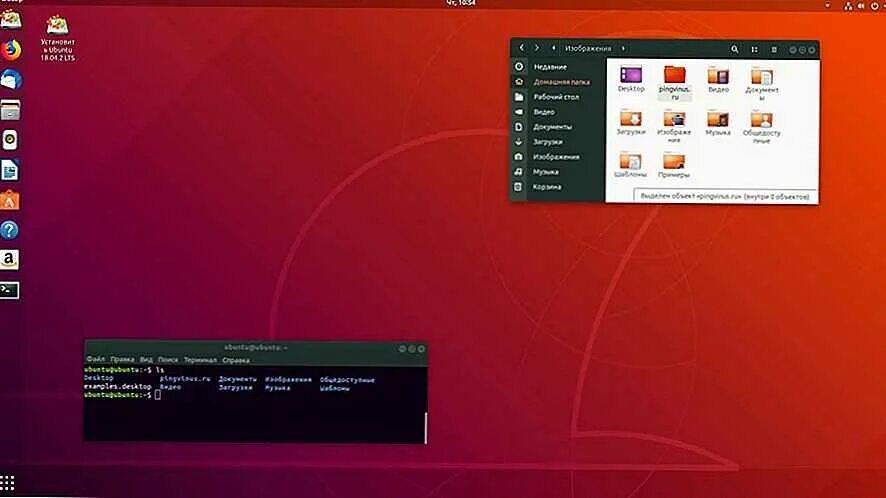Open Ubuntu Software from the dock
This screenshot has height=498, width=886.
tap(10, 200)
